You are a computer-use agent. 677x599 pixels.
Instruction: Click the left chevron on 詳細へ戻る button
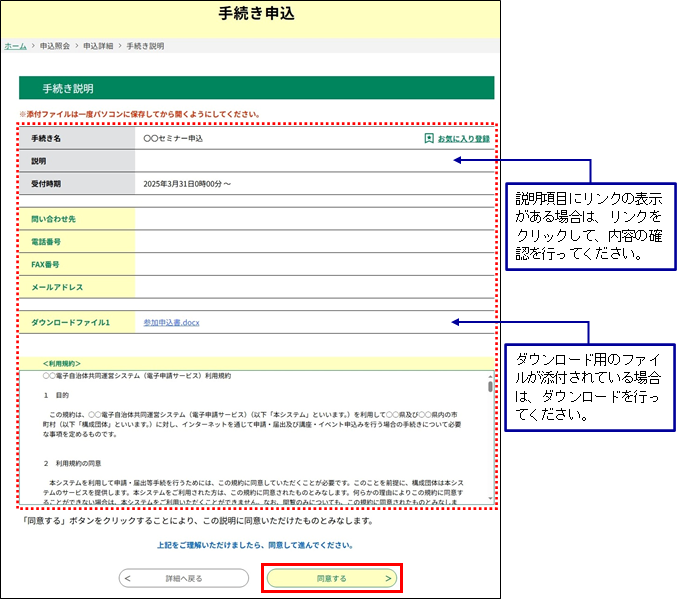tap(129, 578)
